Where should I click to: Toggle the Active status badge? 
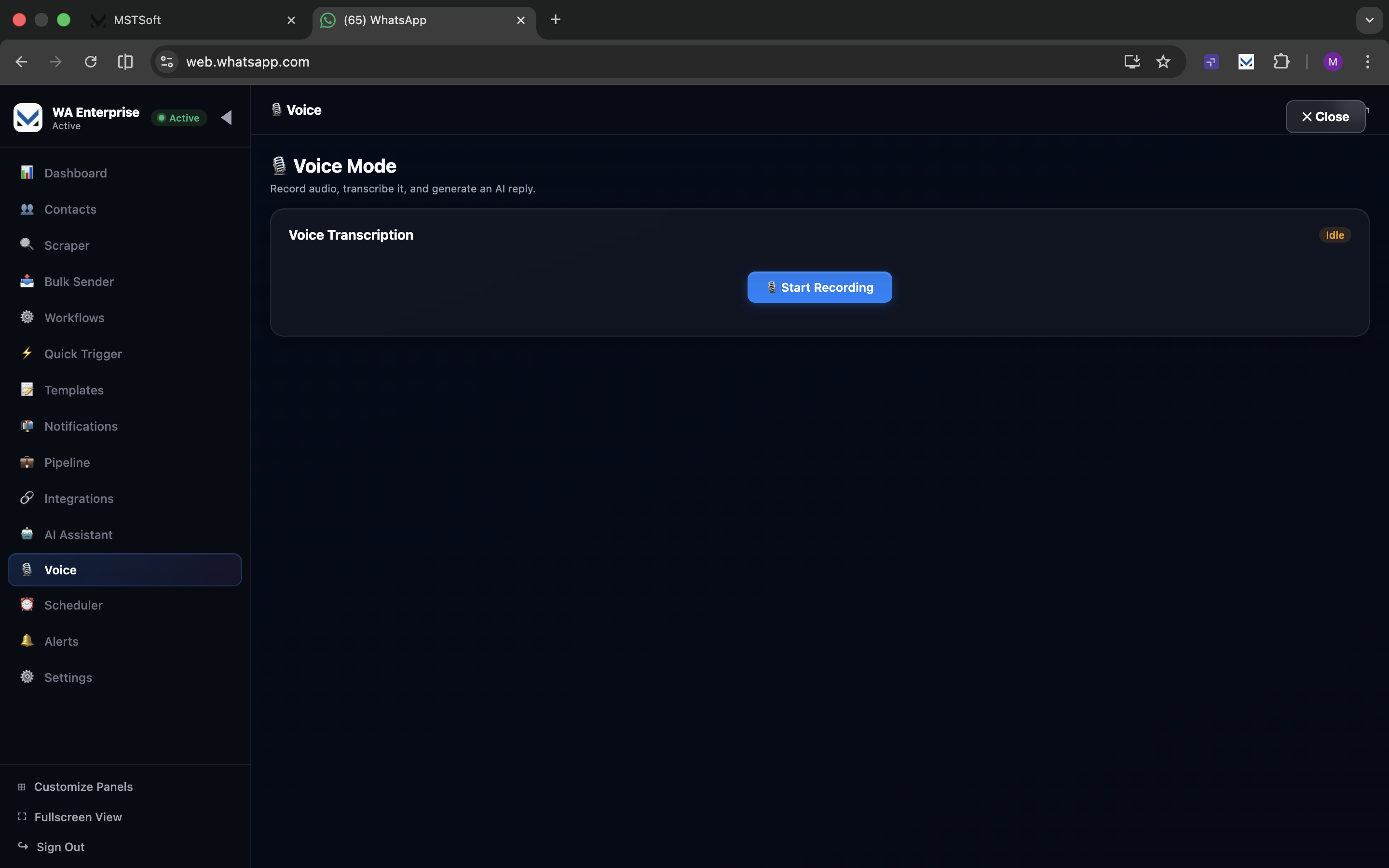coord(179,118)
